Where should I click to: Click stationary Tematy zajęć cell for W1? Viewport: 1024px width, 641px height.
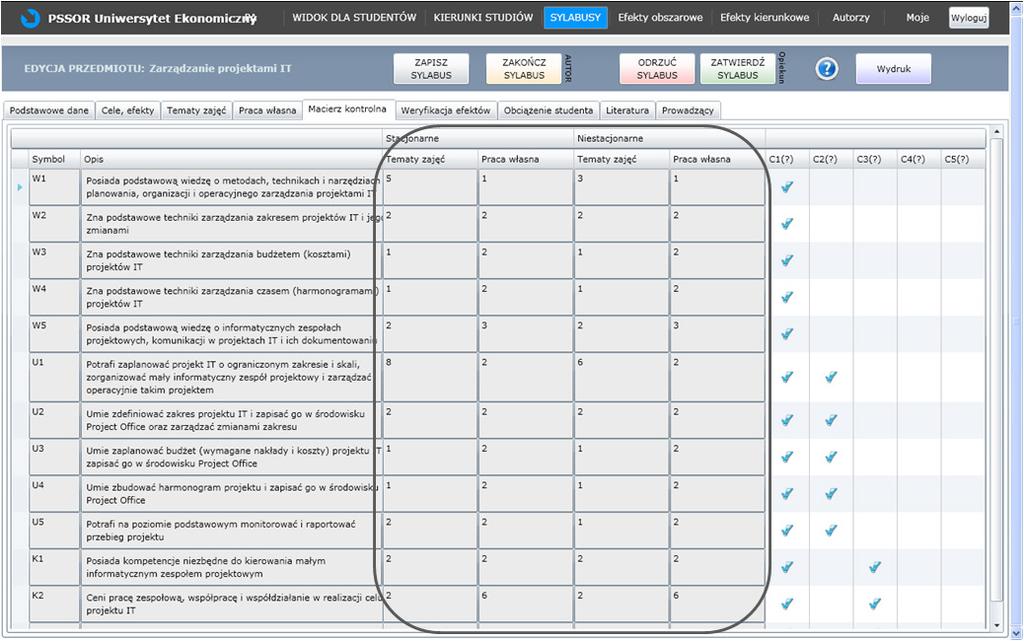[x=430, y=187]
